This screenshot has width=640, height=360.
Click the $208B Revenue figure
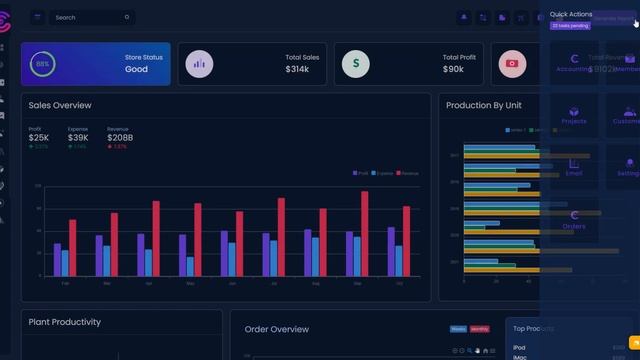point(120,138)
